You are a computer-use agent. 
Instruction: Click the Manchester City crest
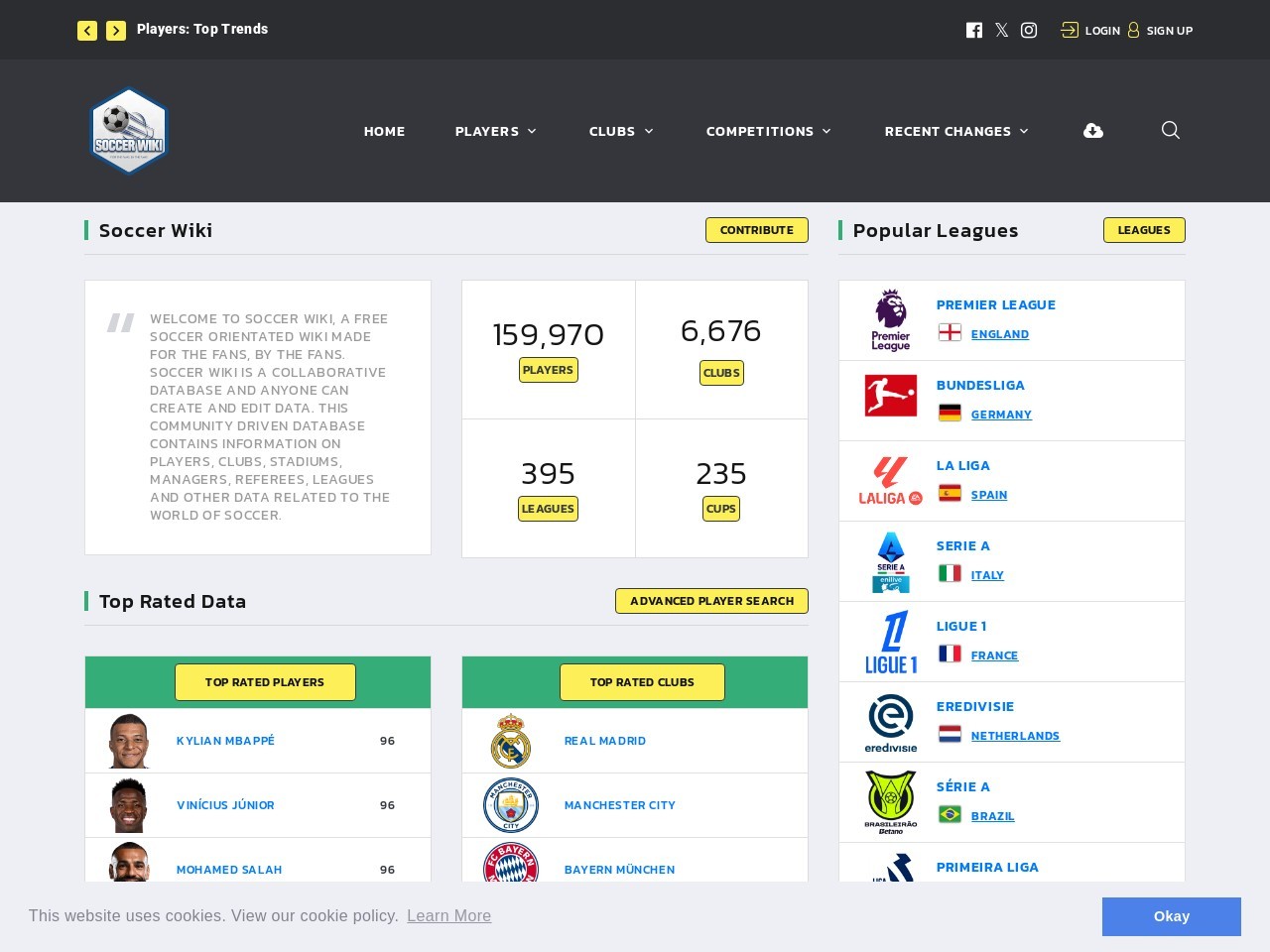click(511, 805)
